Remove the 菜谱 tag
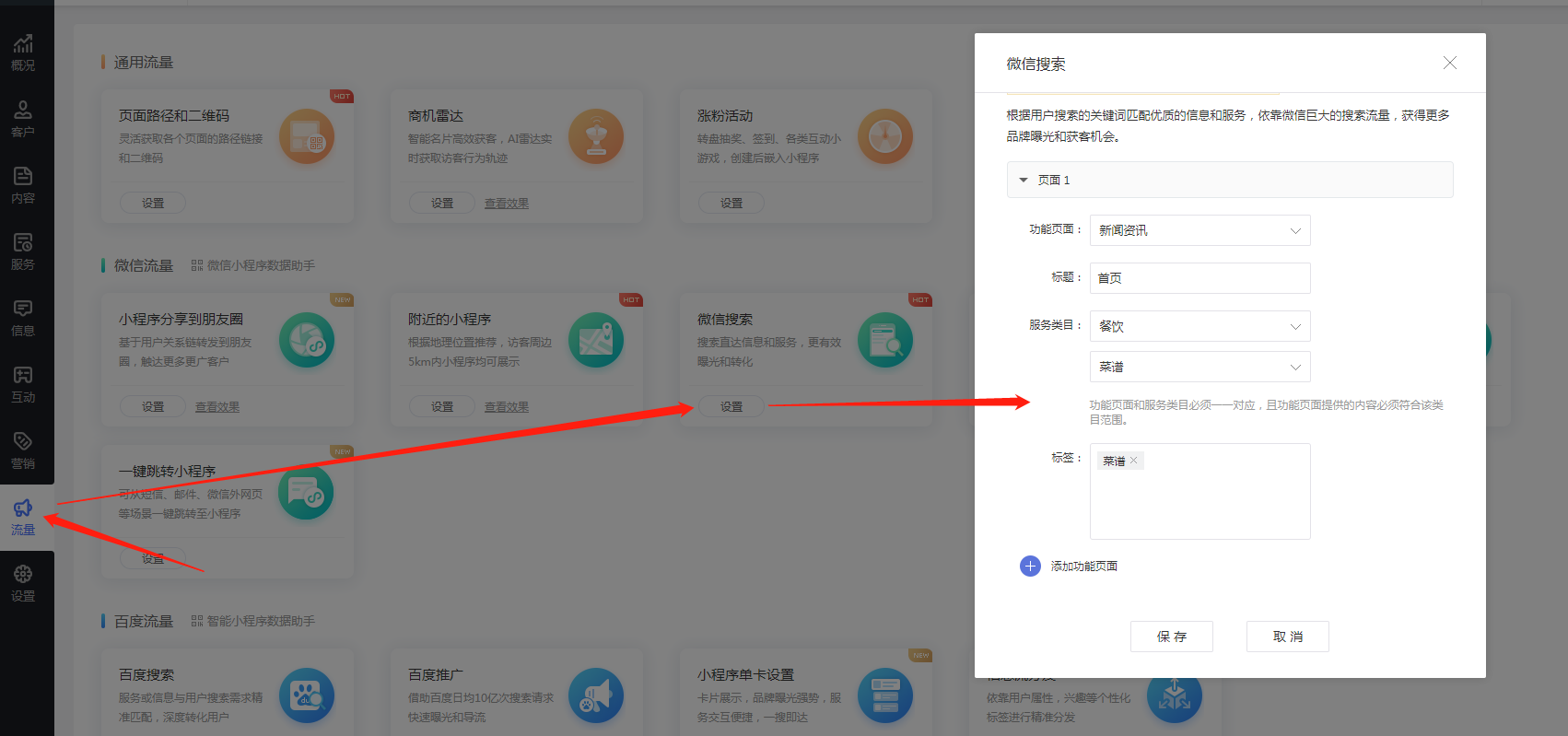 (1134, 461)
